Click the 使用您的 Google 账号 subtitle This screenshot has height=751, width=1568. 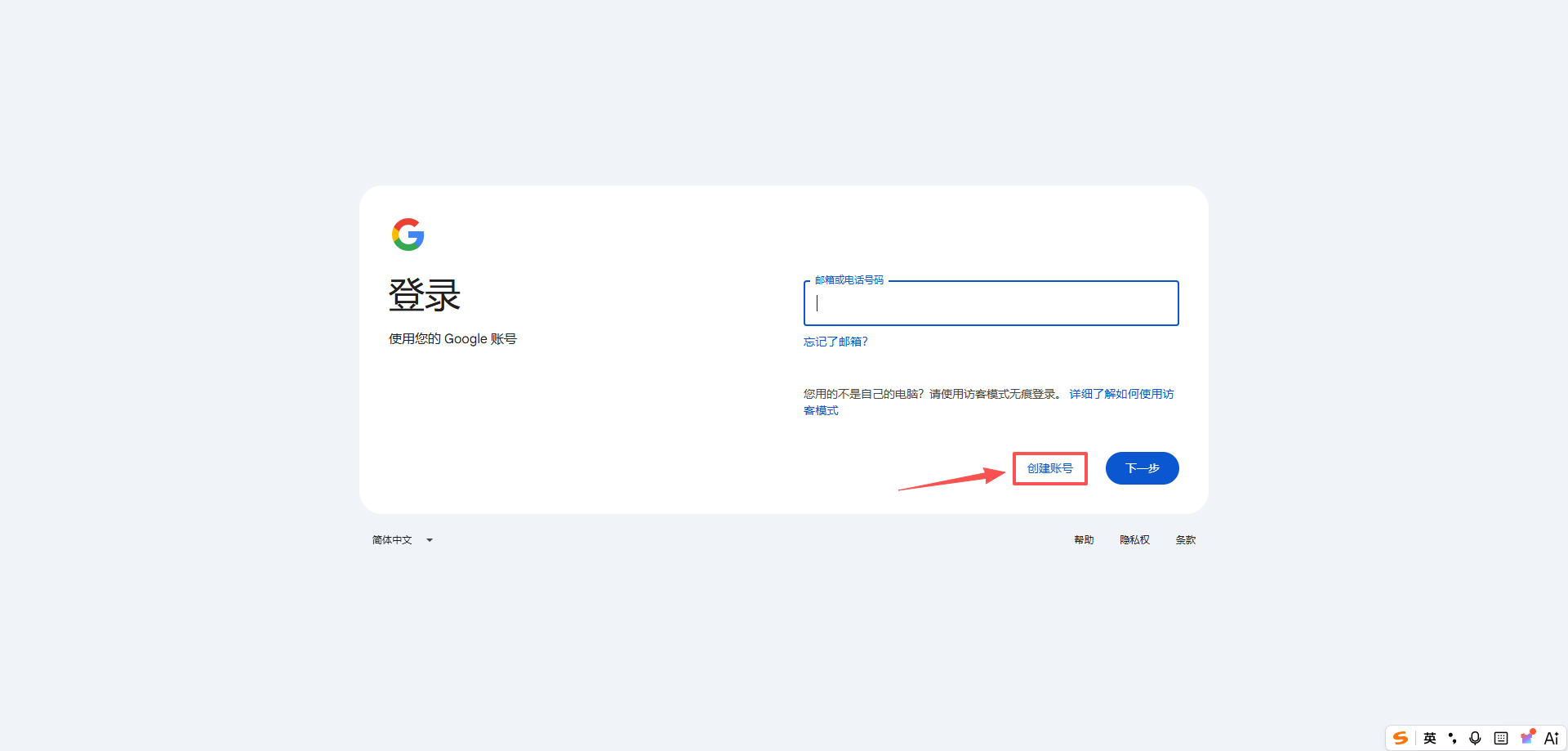[452, 339]
